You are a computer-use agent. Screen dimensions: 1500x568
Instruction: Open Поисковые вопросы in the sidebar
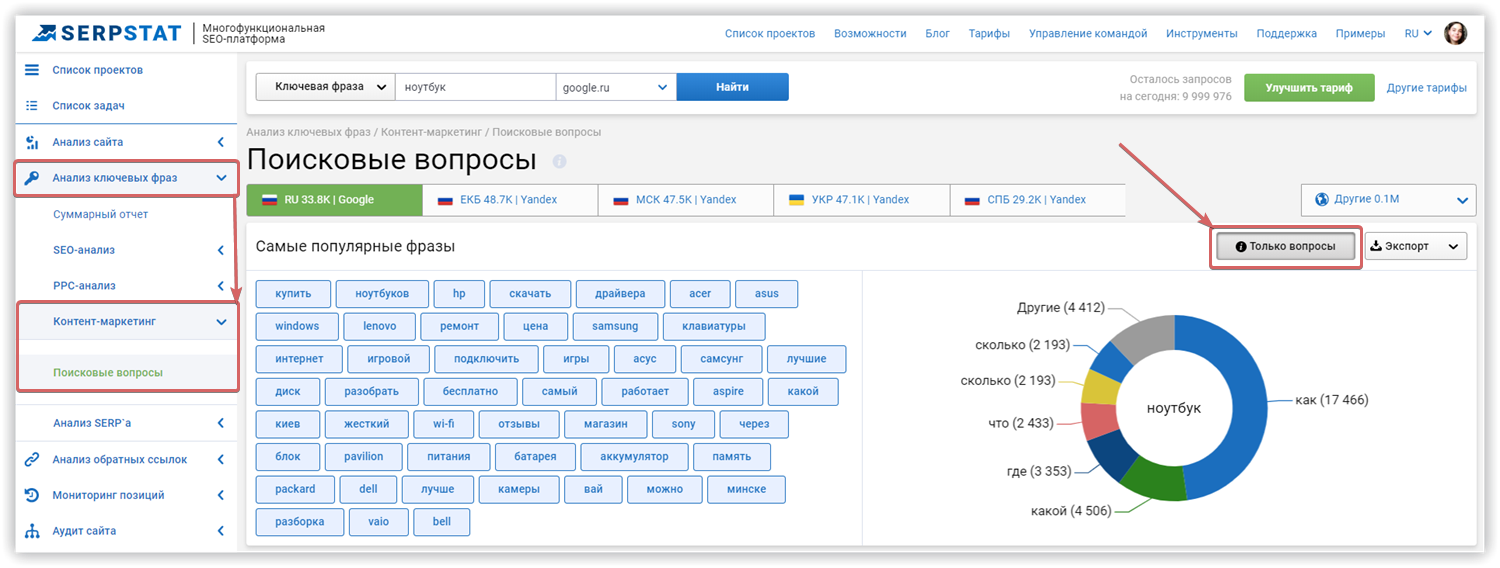coord(108,372)
